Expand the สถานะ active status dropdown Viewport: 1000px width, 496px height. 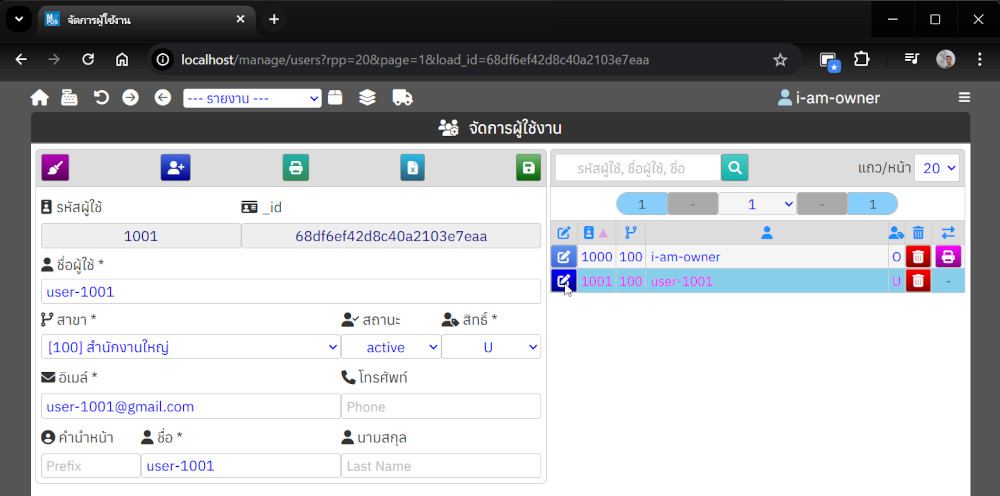pos(390,347)
